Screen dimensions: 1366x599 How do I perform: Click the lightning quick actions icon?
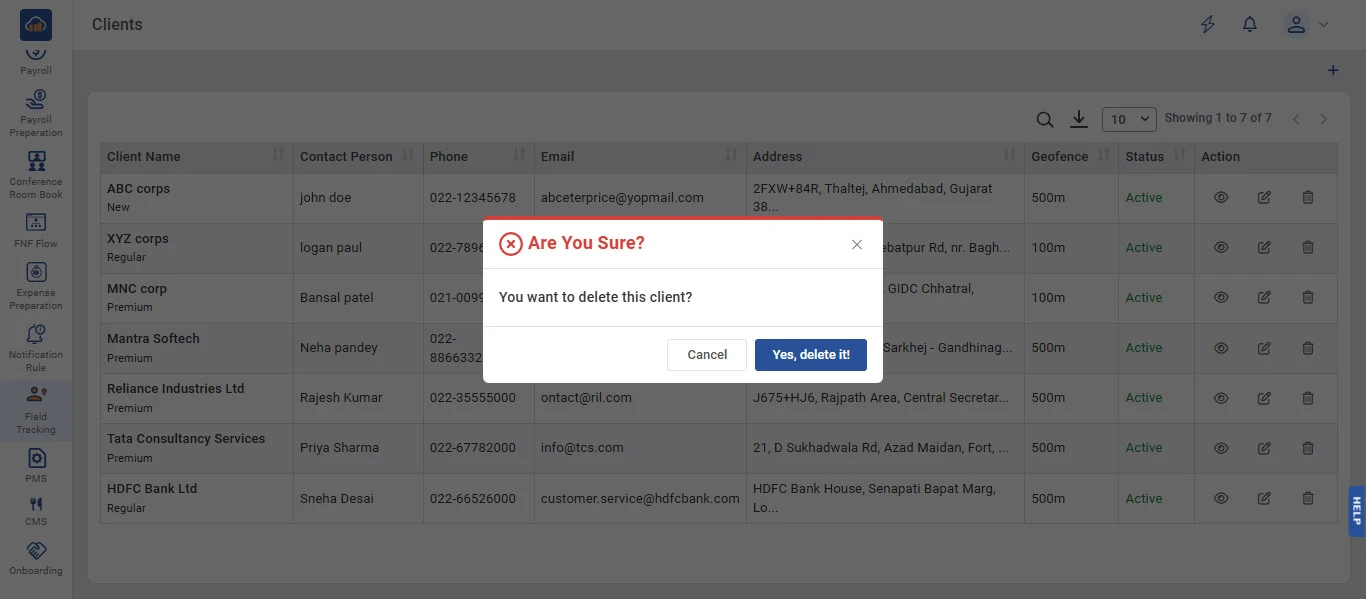(x=1208, y=25)
